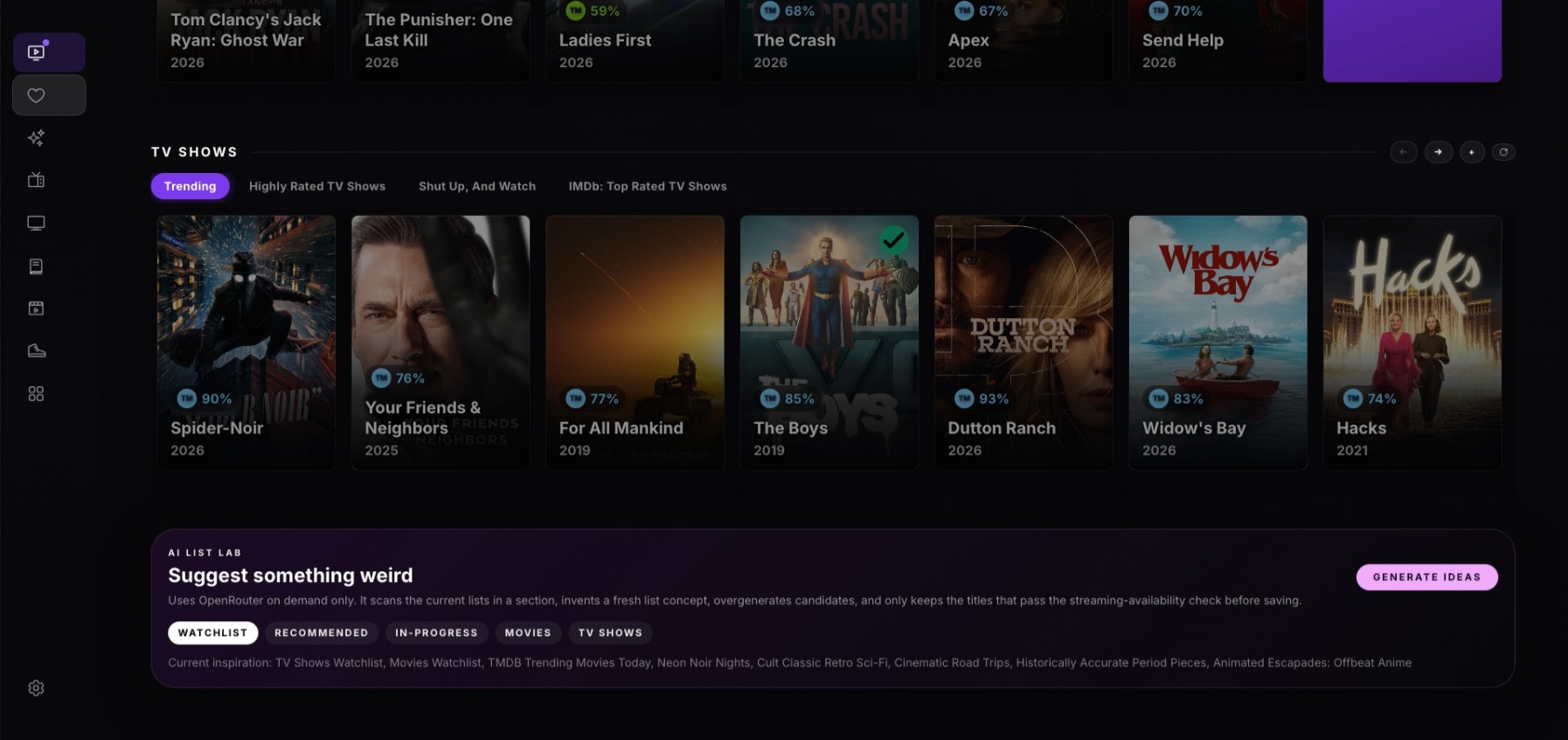Open the Spider-Noir poster card
This screenshot has width=1568, height=740.
click(246, 342)
